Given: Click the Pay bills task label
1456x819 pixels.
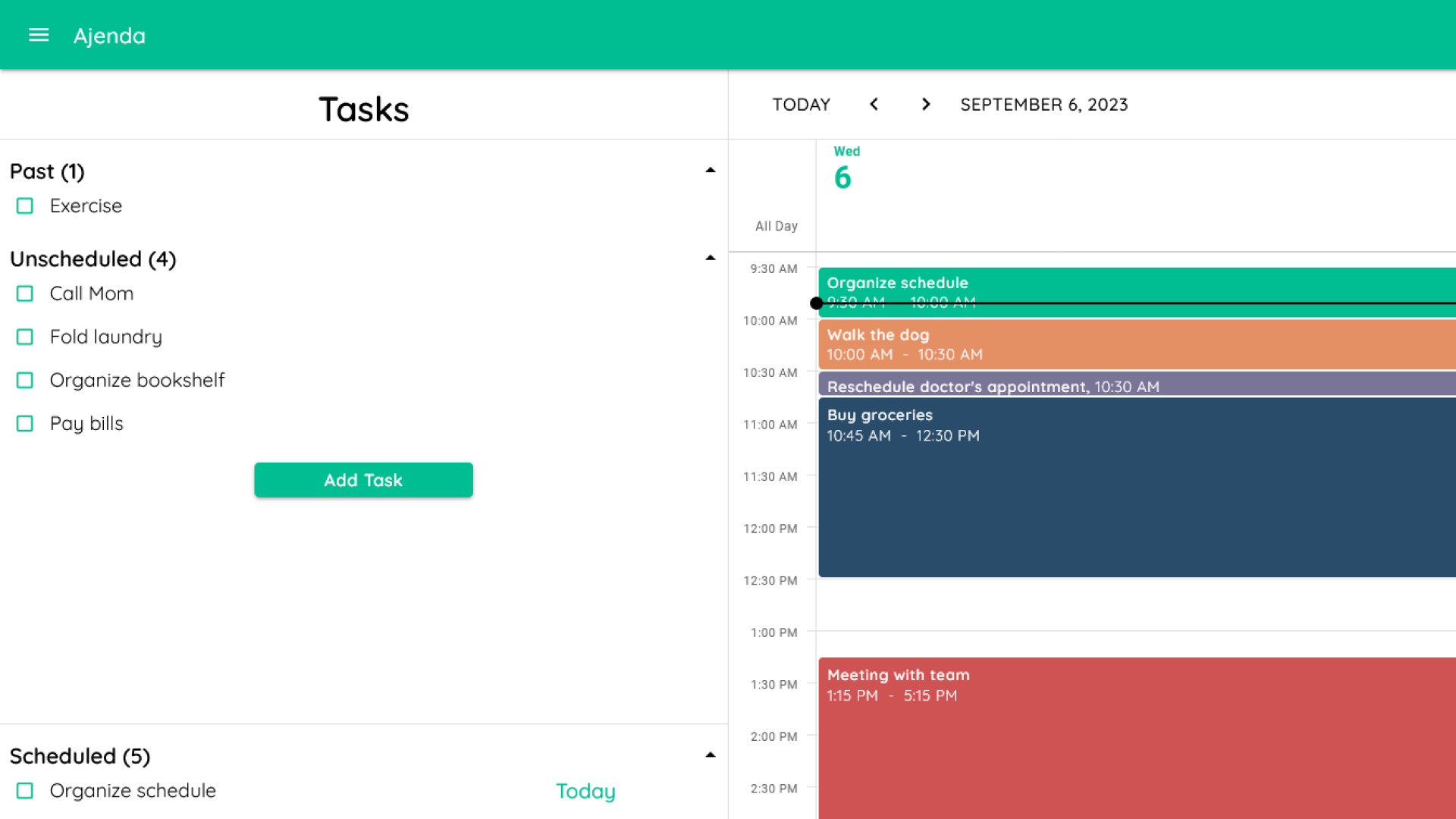Looking at the screenshot, I should 86,423.
